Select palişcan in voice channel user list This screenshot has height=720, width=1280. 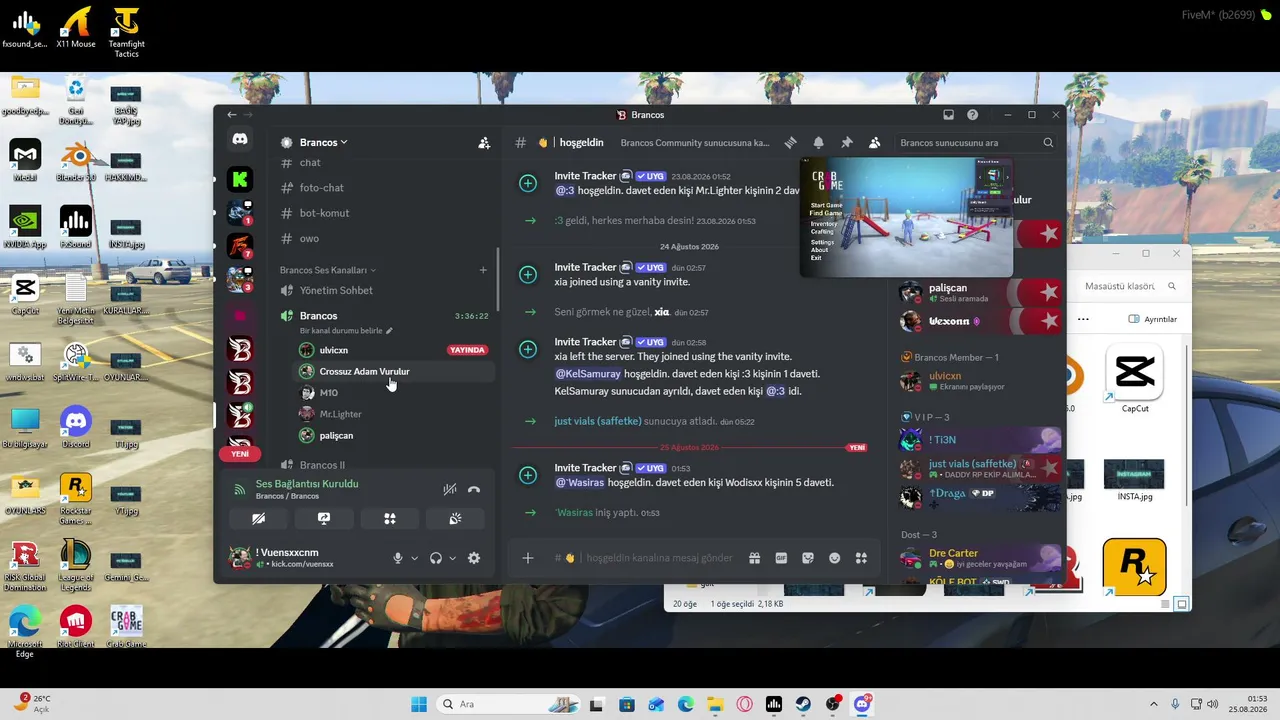(x=396, y=436)
